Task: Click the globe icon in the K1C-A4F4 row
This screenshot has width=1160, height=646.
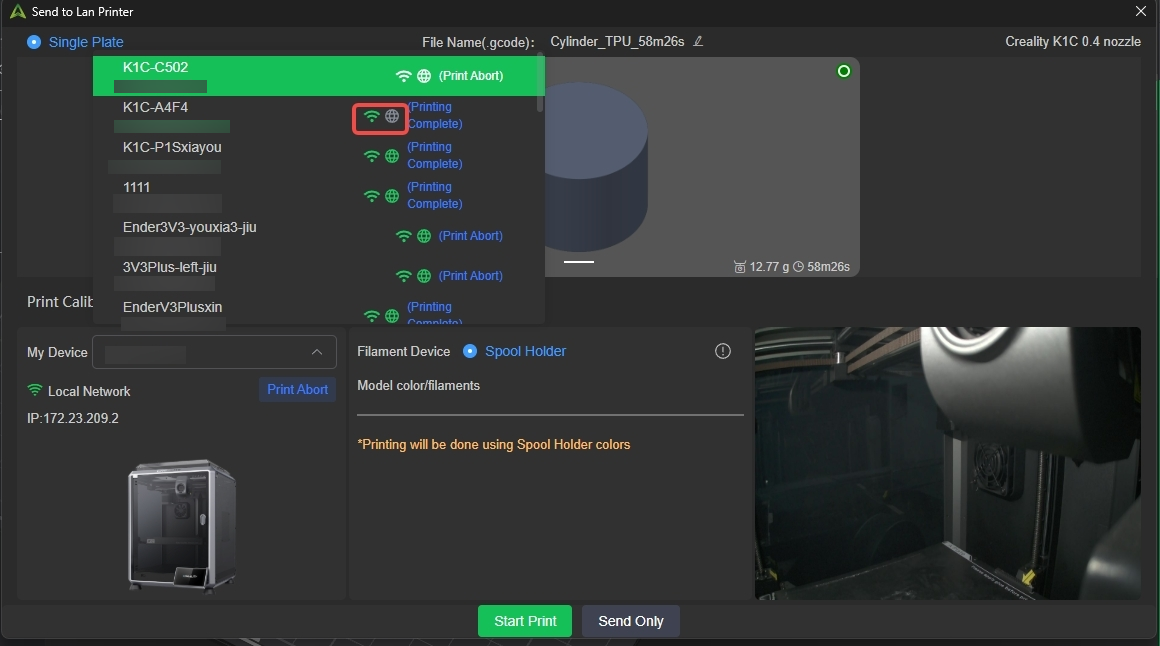Action: (x=392, y=116)
